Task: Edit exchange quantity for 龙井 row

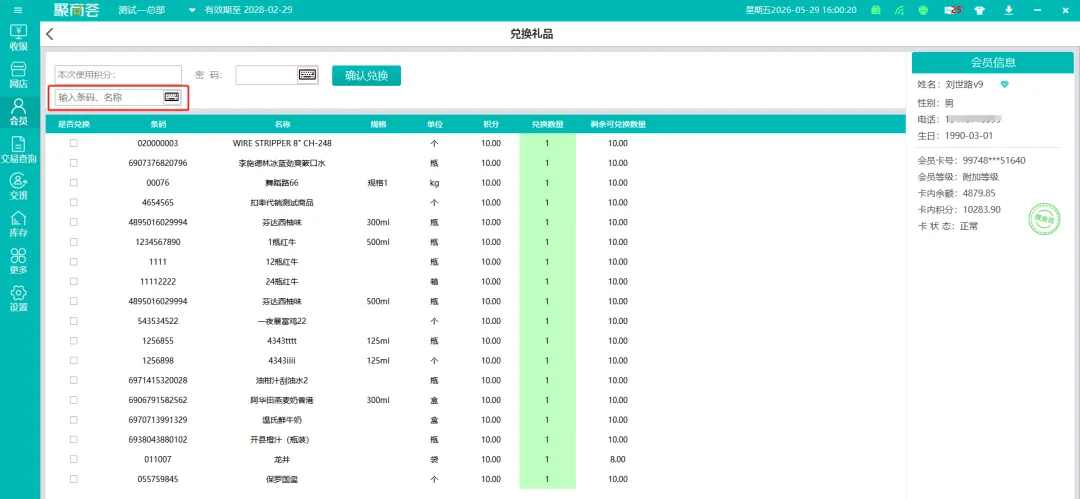Action: 548,459
